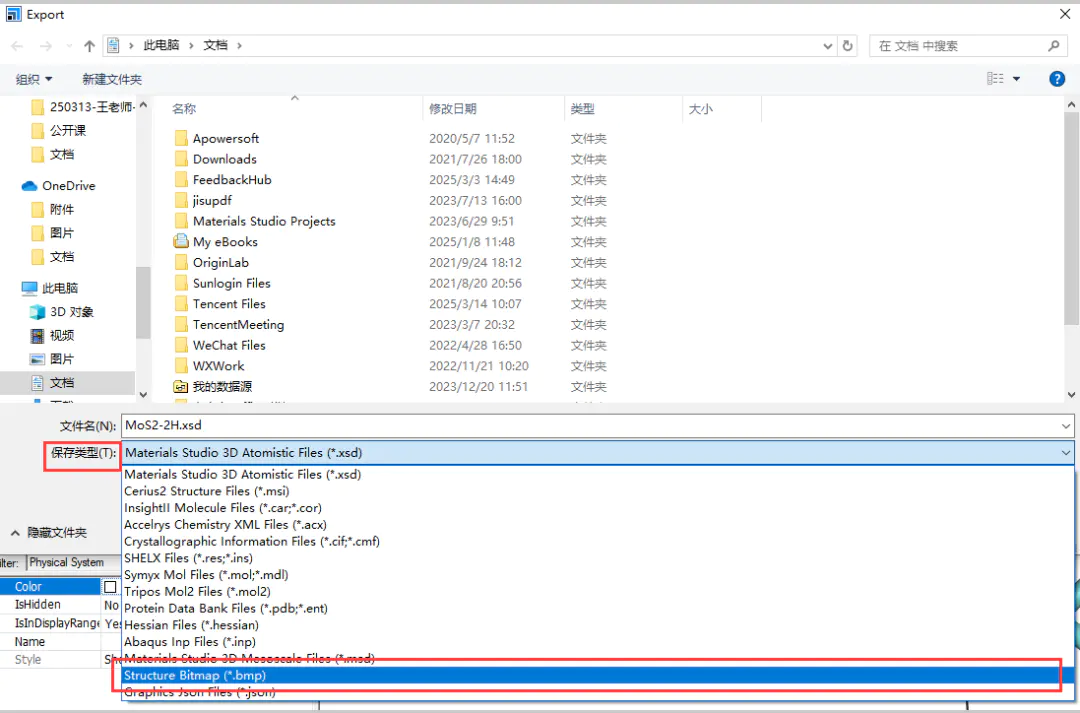Image resolution: width=1080 pixels, height=713 pixels.
Task: Open the 组织 menu
Action: (34, 79)
